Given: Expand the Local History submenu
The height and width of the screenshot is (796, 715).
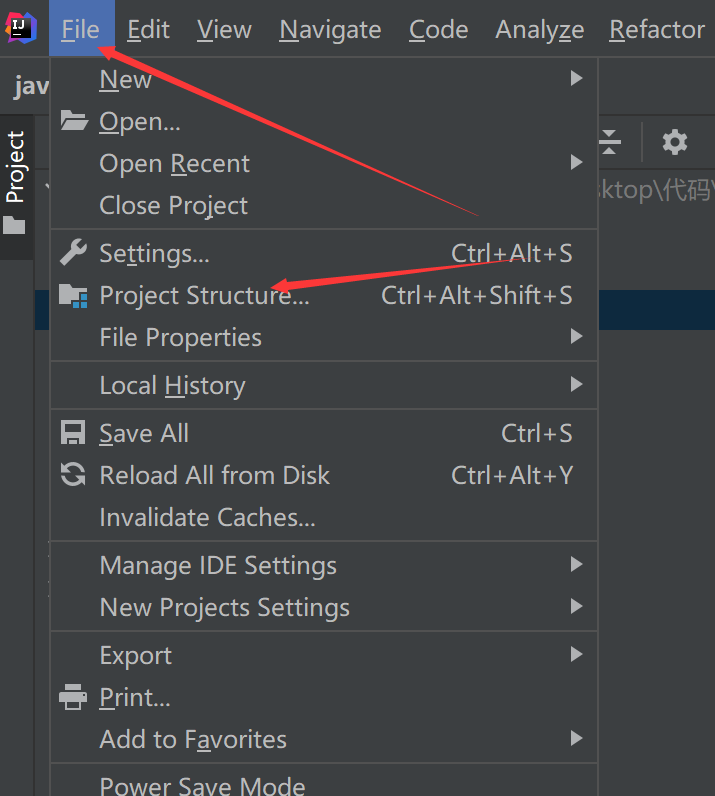Looking at the screenshot, I should point(324,385).
